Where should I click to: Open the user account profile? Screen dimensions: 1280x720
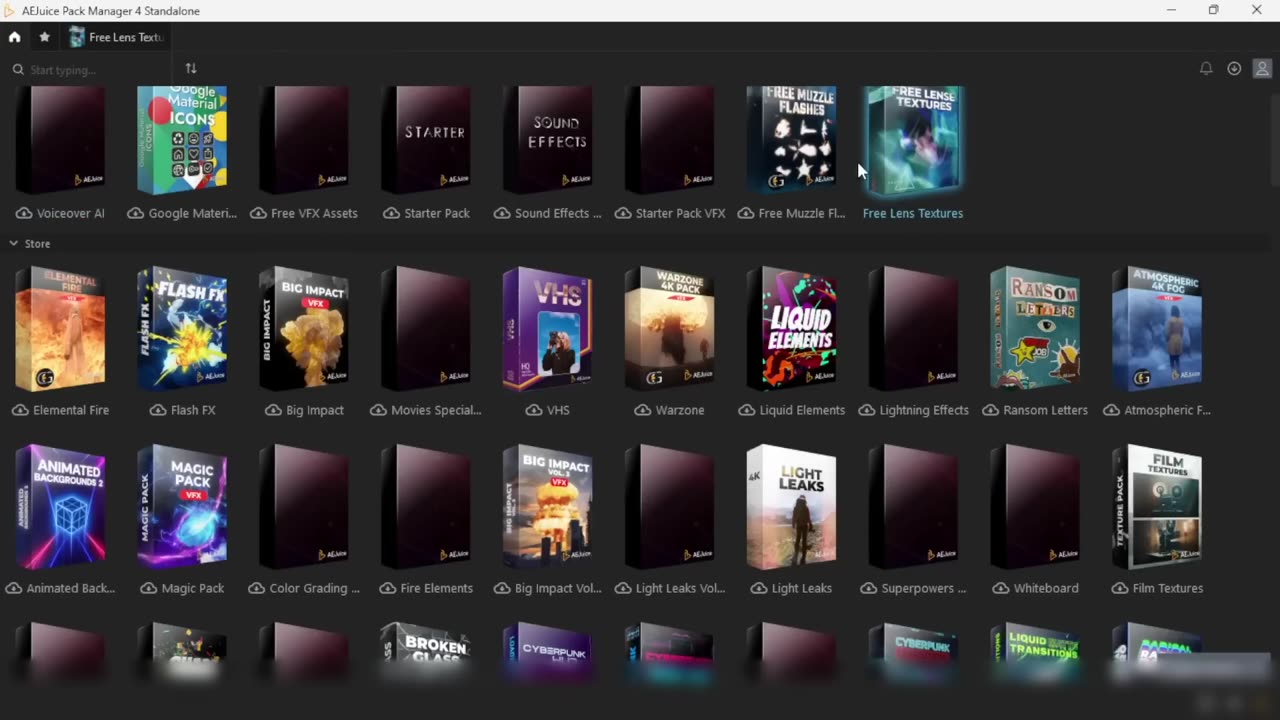click(x=1262, y=69)
